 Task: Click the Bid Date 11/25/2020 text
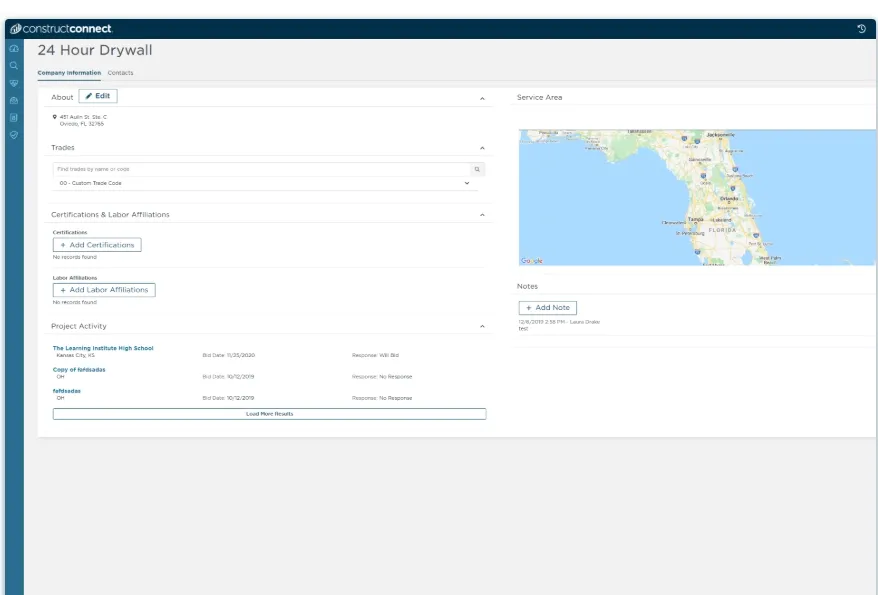tap(228, 355)
